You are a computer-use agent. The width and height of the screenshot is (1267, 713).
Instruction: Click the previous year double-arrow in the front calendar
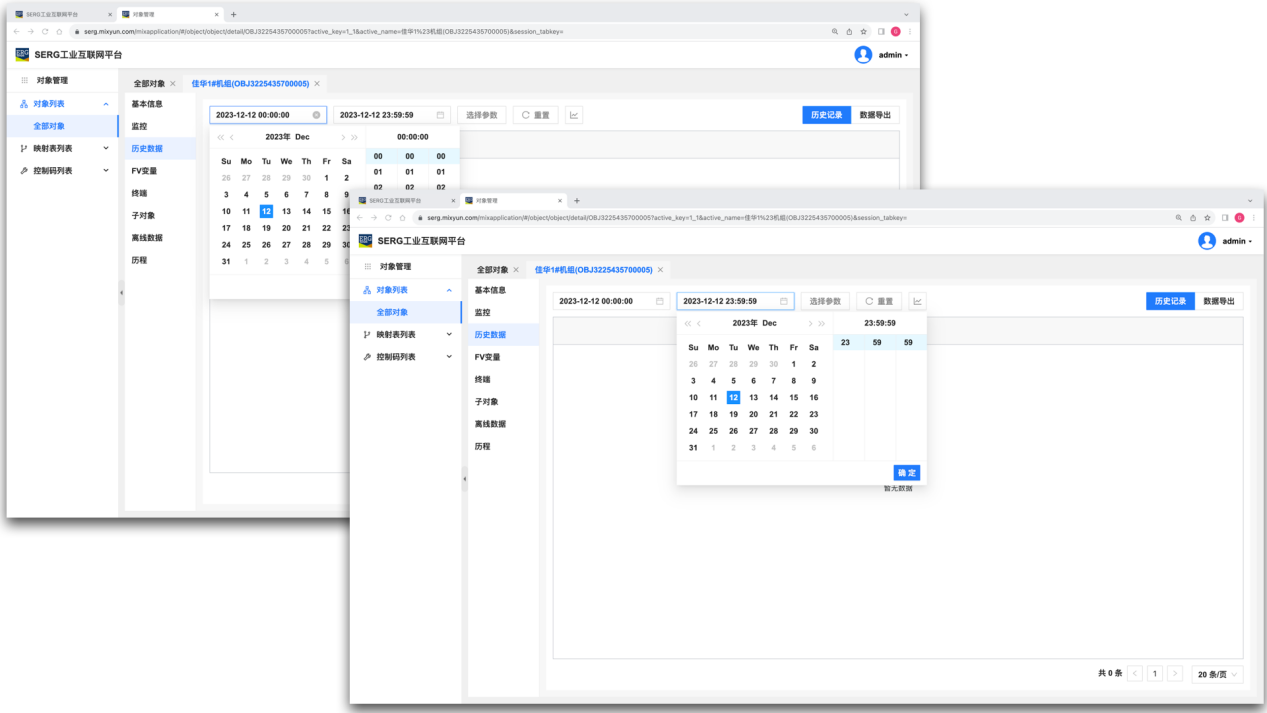pos(687,324)
